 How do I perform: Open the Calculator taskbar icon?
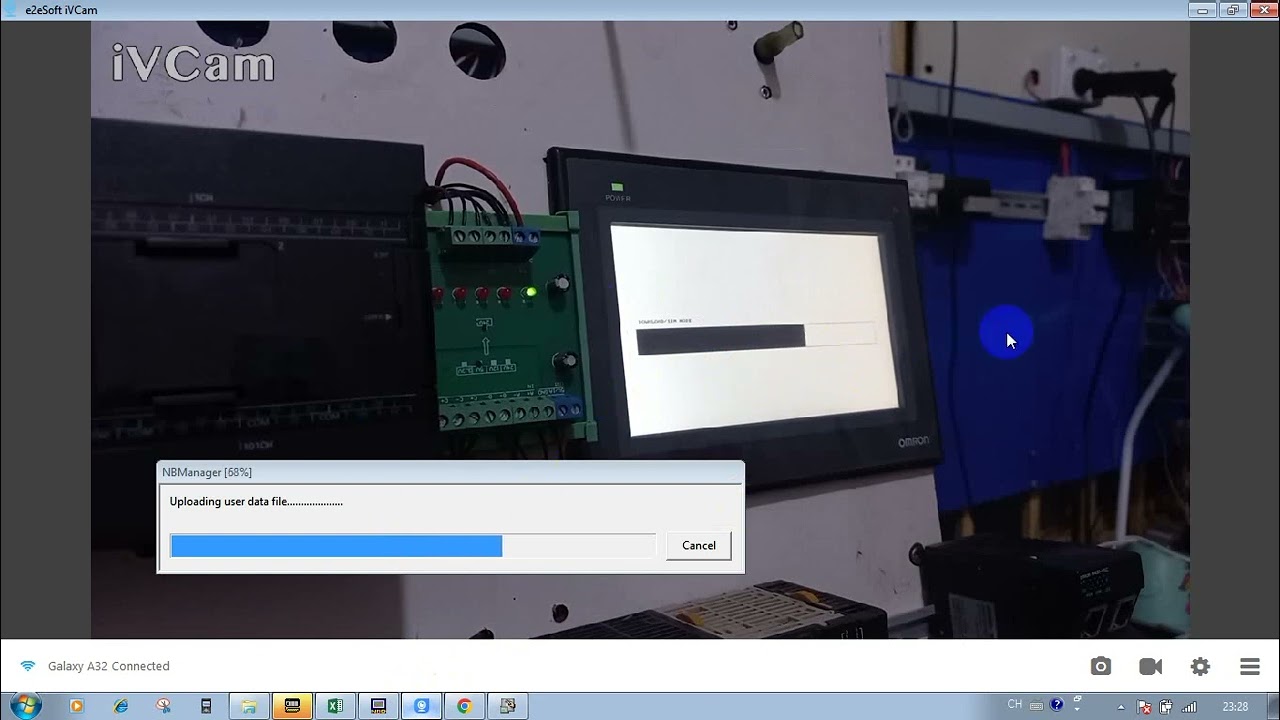pos(207,706)
